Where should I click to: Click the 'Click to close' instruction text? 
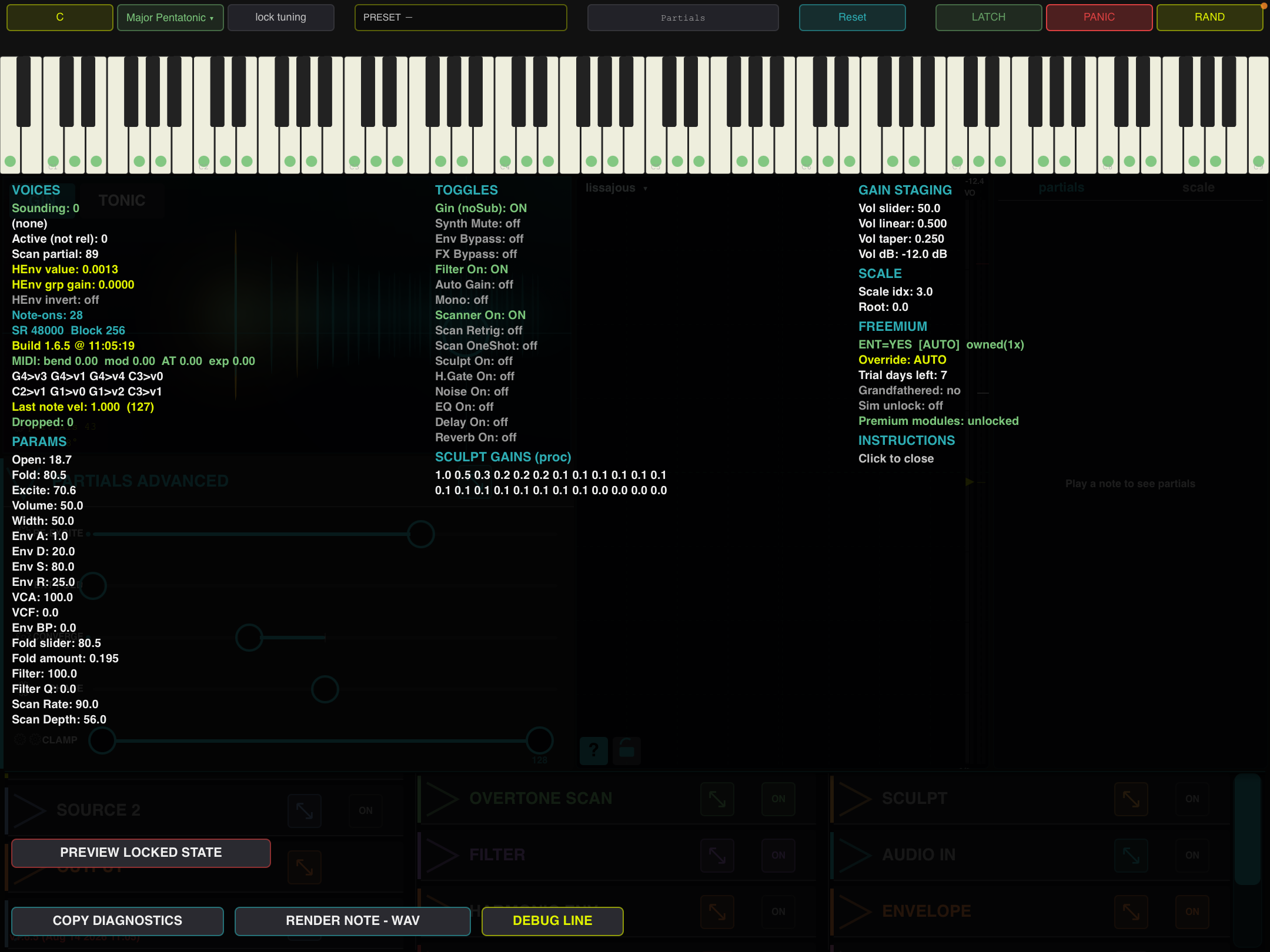tap(896, 458)
